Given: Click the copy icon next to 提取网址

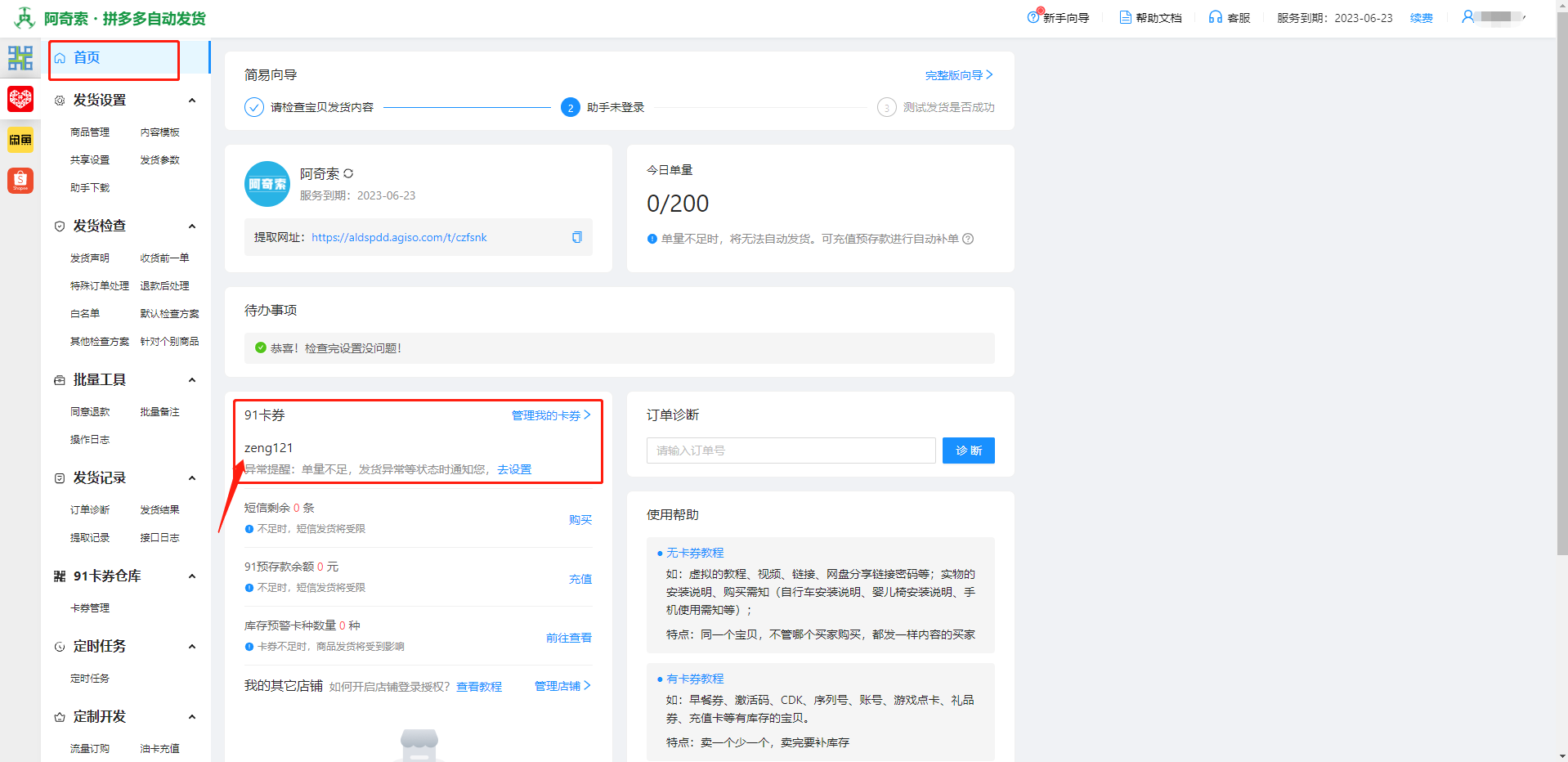Looking at the screenshot, I should pos(576,237).
